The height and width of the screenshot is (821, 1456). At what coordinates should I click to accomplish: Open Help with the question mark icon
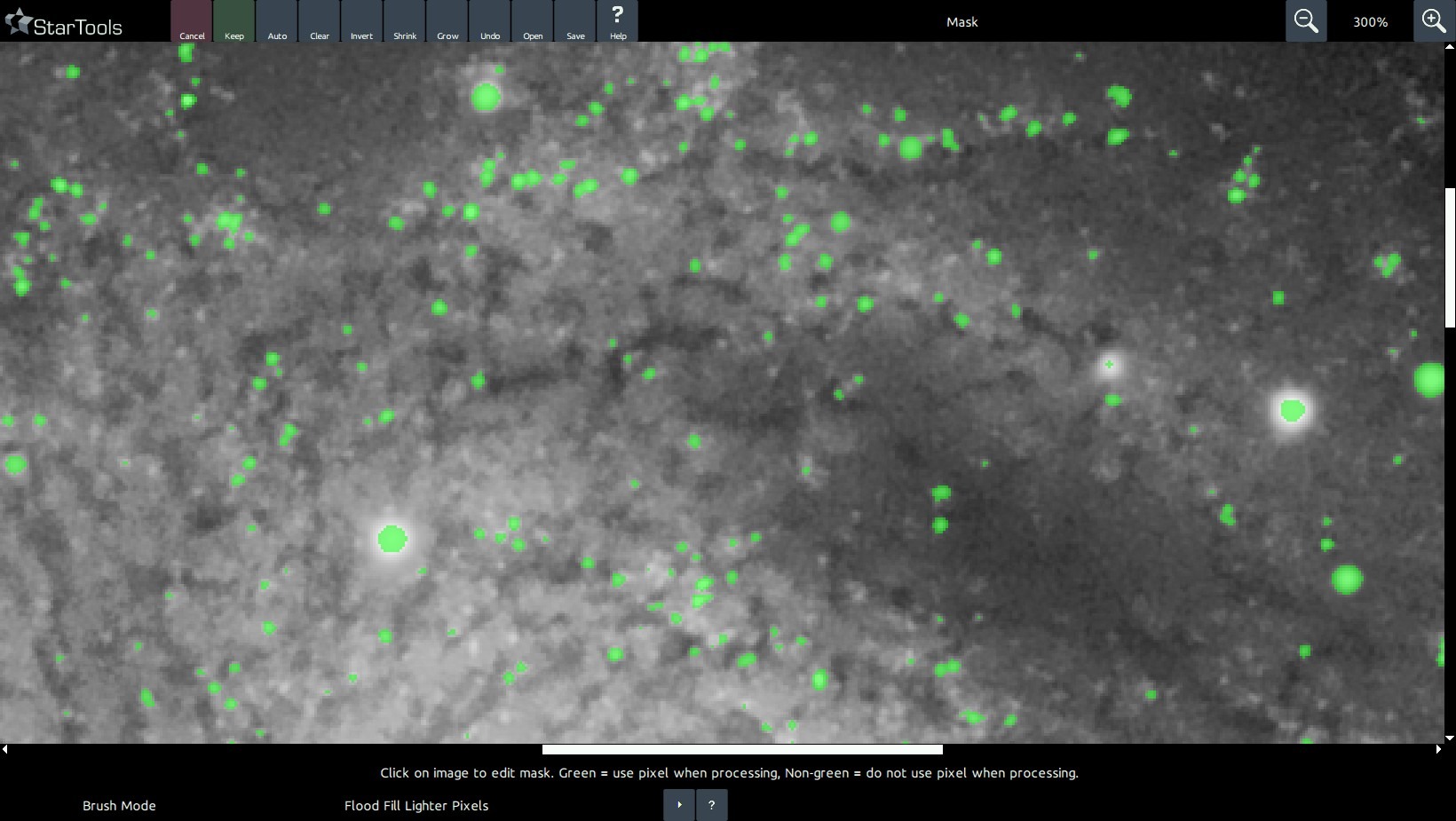coord(618,21)
